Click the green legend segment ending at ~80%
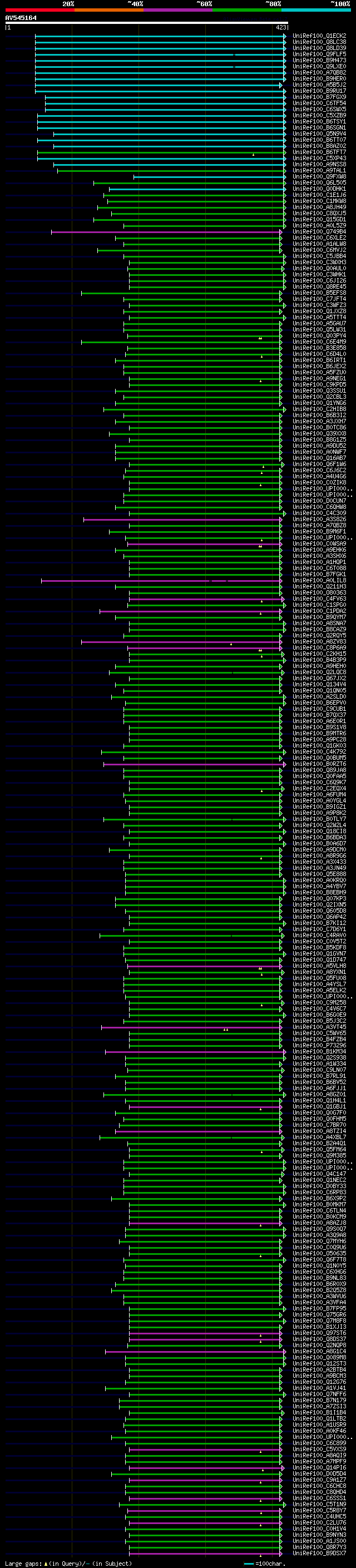The height and width of the screenshot is (1568, 356). pyautogui.click(x=247, y=10)
